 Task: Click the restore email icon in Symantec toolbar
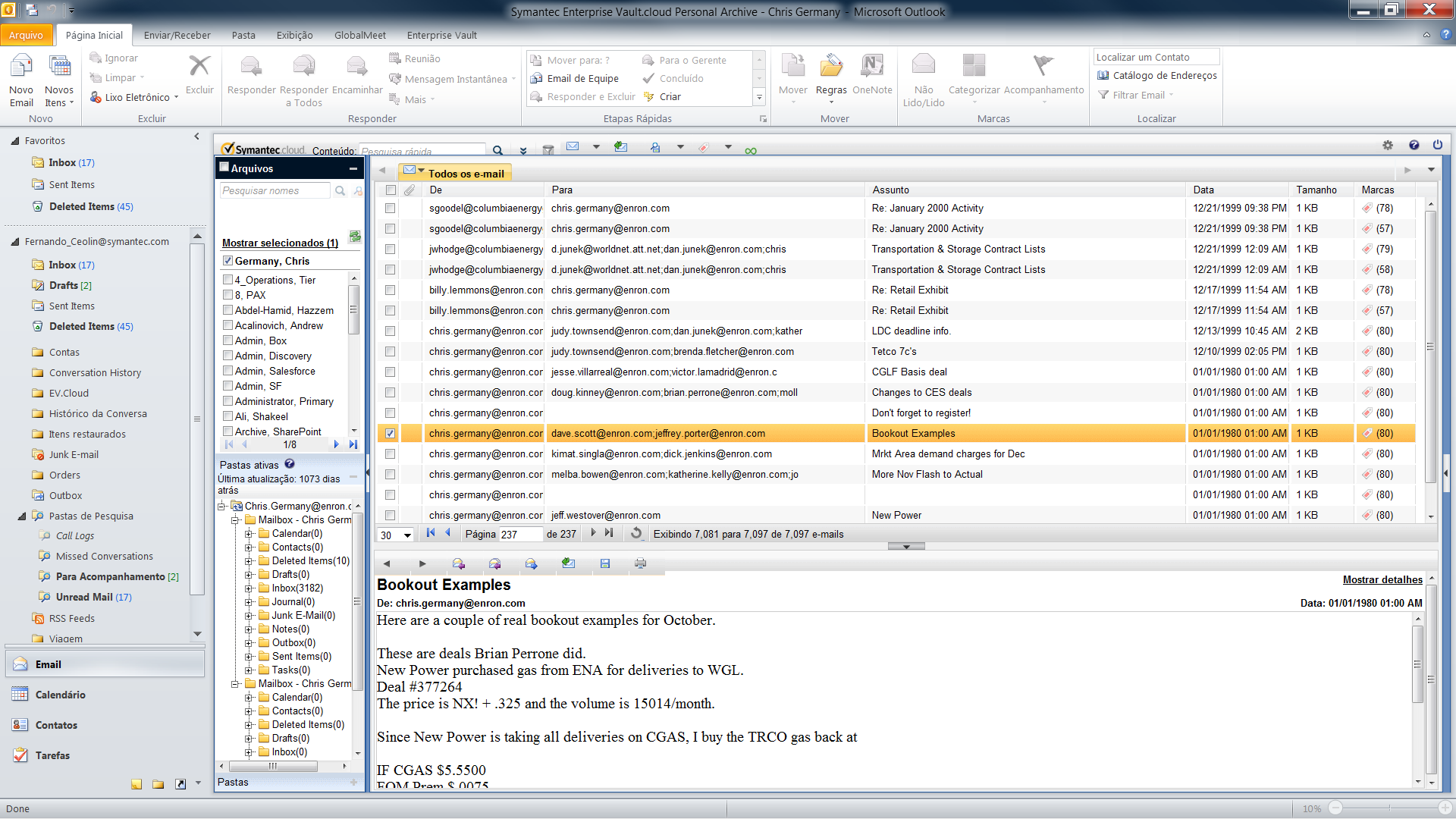[621, 147]
